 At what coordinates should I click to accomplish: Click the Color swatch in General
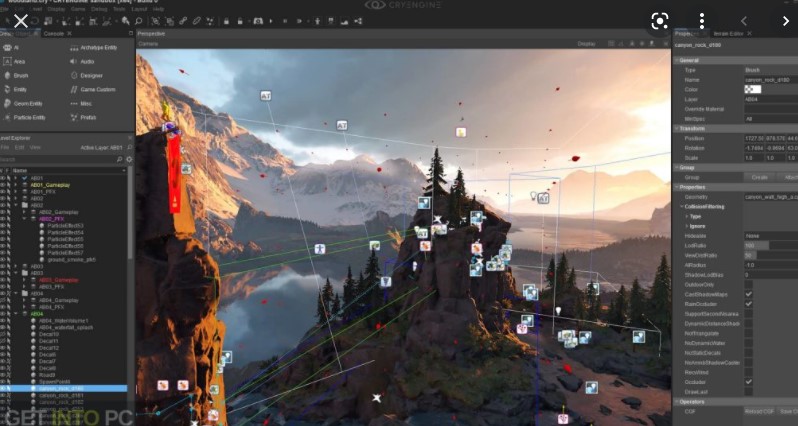tap(753, 90)
